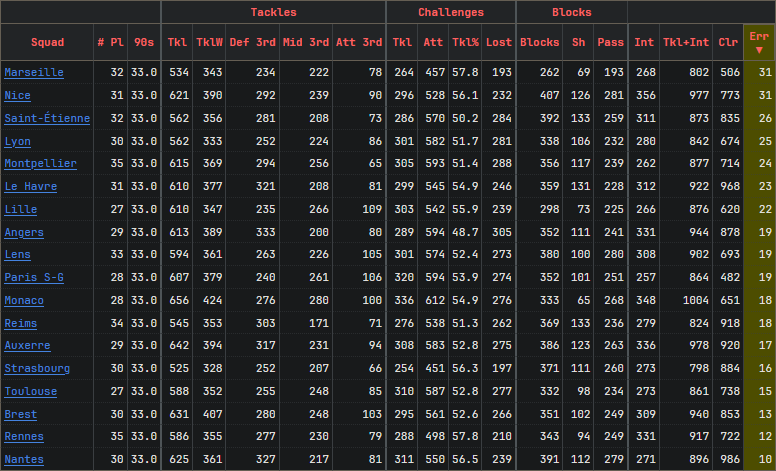Sort by # Pl column header
This screenshot has height=471, width=776.
(110, 43)
